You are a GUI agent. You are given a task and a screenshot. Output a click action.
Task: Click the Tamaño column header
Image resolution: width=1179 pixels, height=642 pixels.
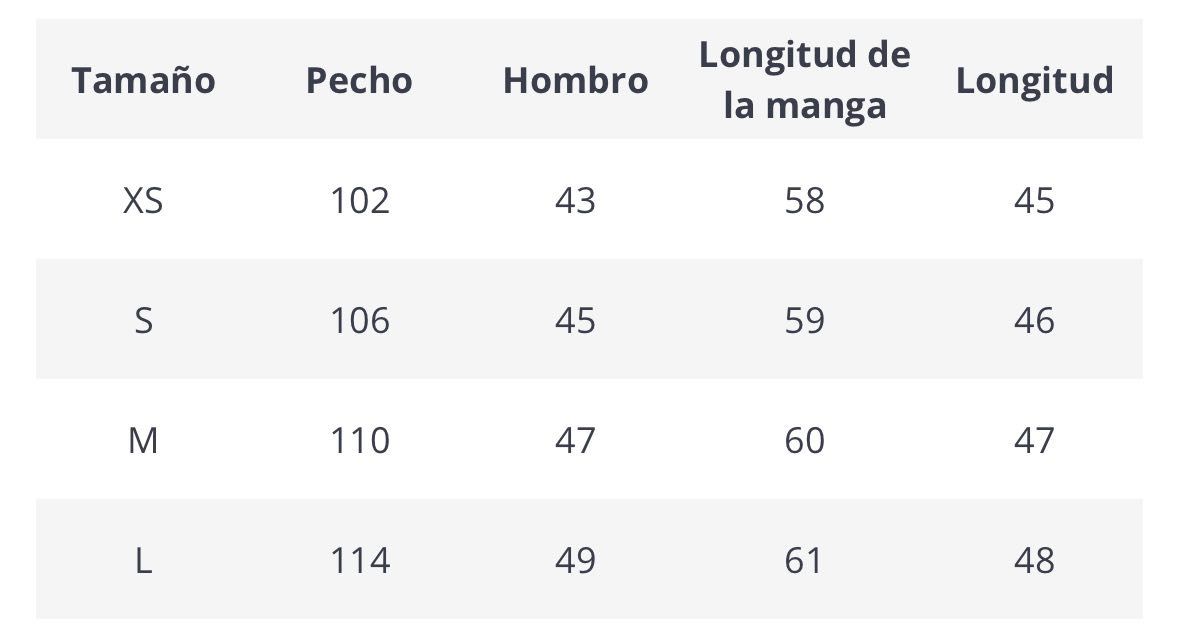(x=143, y=80)
